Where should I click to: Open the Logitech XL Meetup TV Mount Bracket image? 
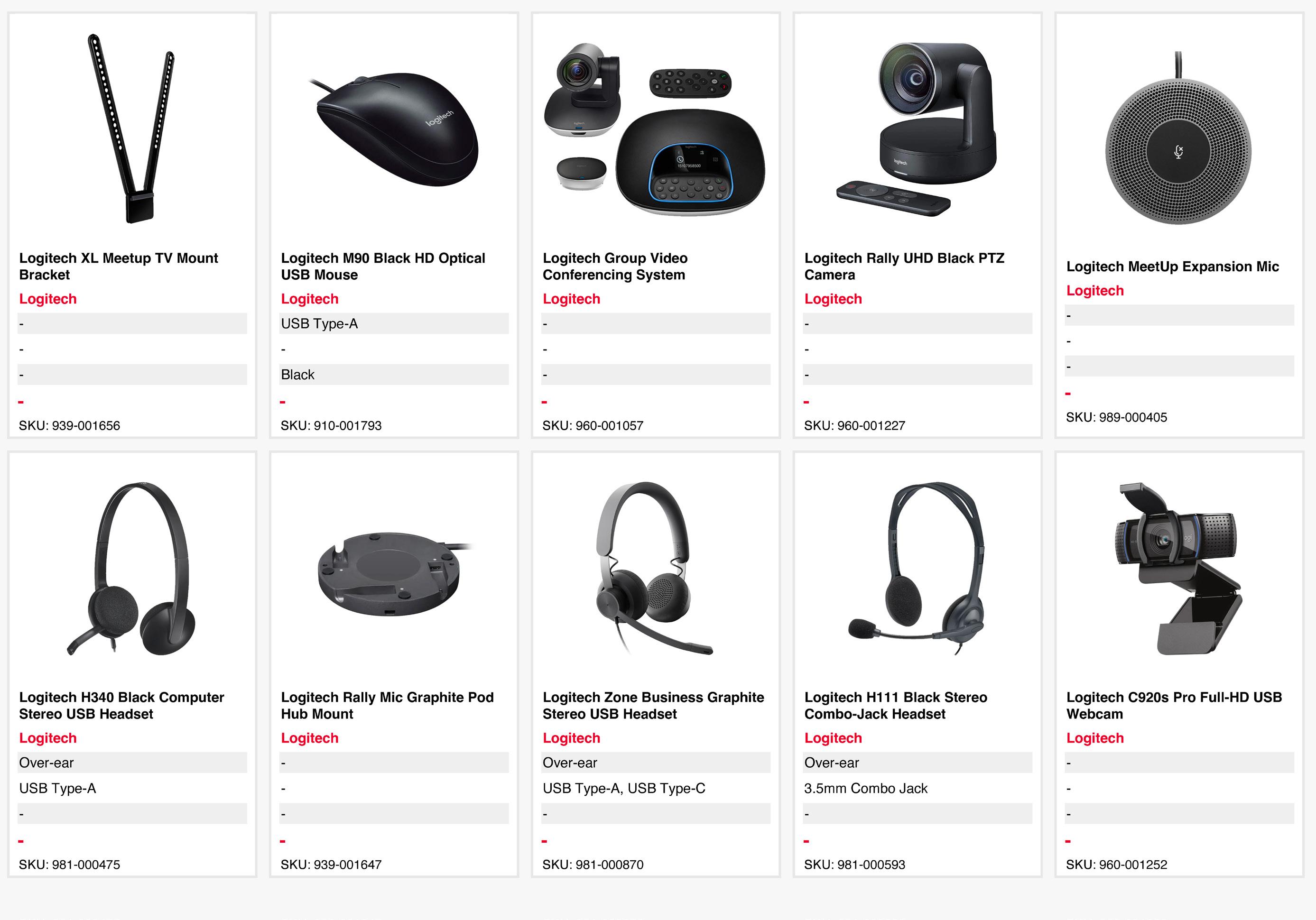point(131,129)
